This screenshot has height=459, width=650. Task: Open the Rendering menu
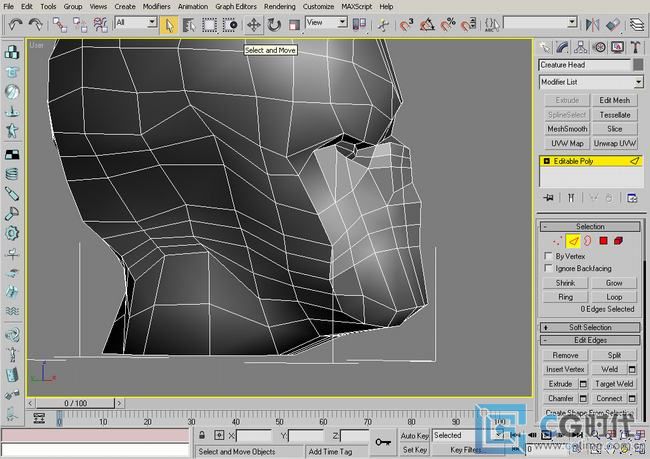click(280, 7)
